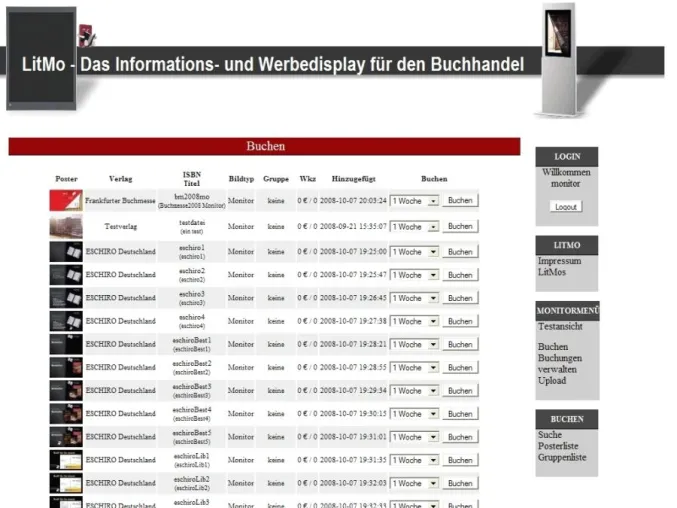Open the Posterliste link

(558, 446)
